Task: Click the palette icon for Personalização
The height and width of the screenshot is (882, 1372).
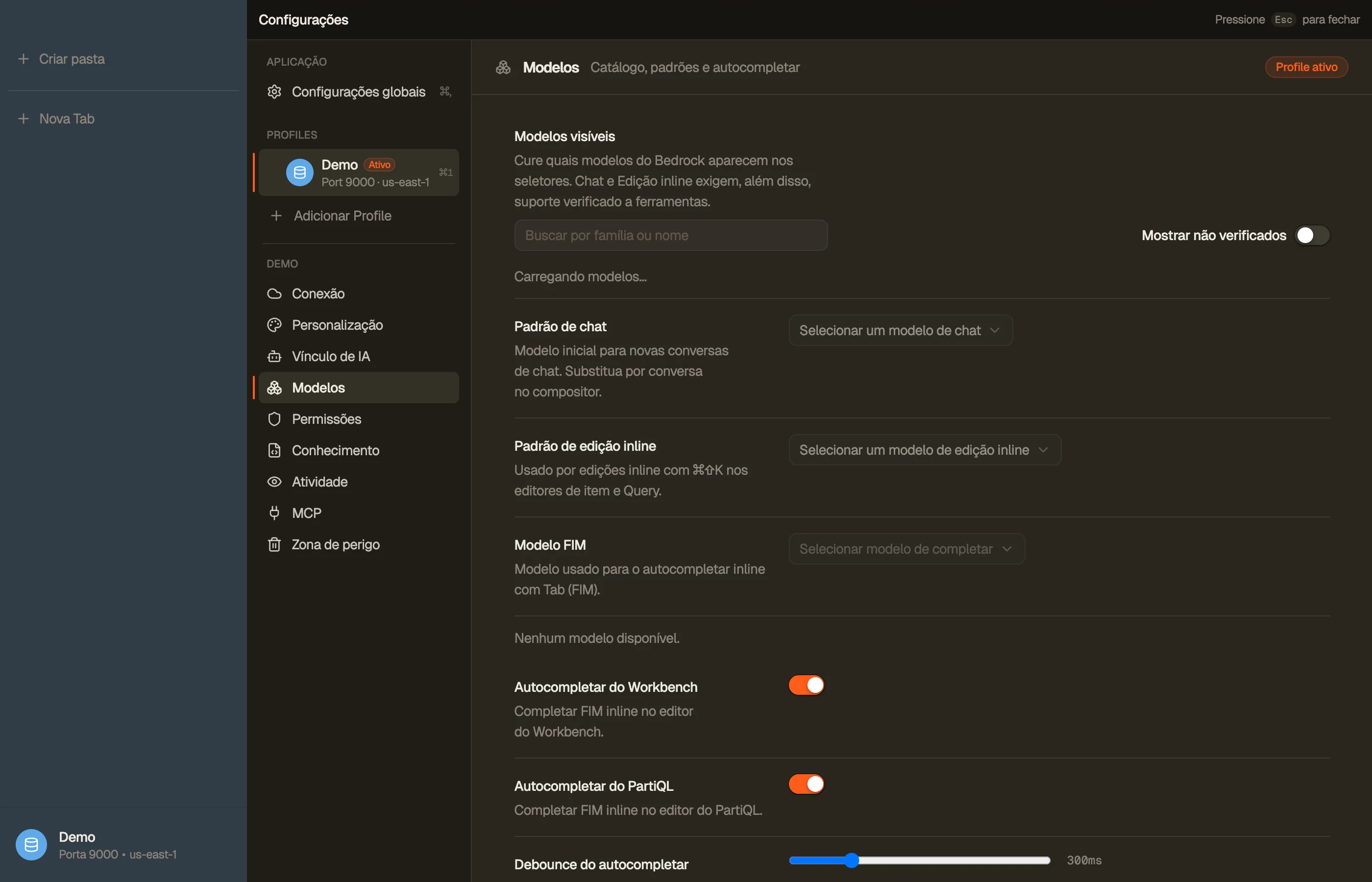Action: coord(274,325)
